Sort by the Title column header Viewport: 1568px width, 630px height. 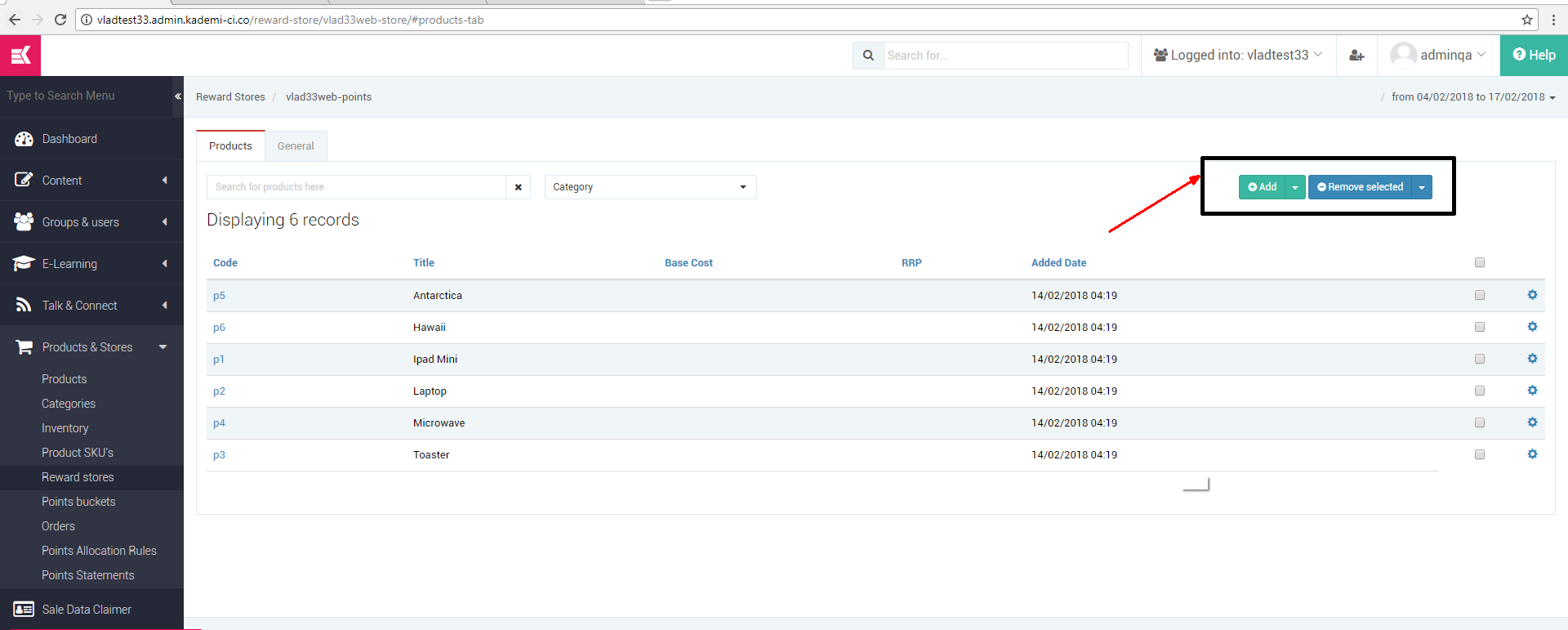click(x=424, y=263)
